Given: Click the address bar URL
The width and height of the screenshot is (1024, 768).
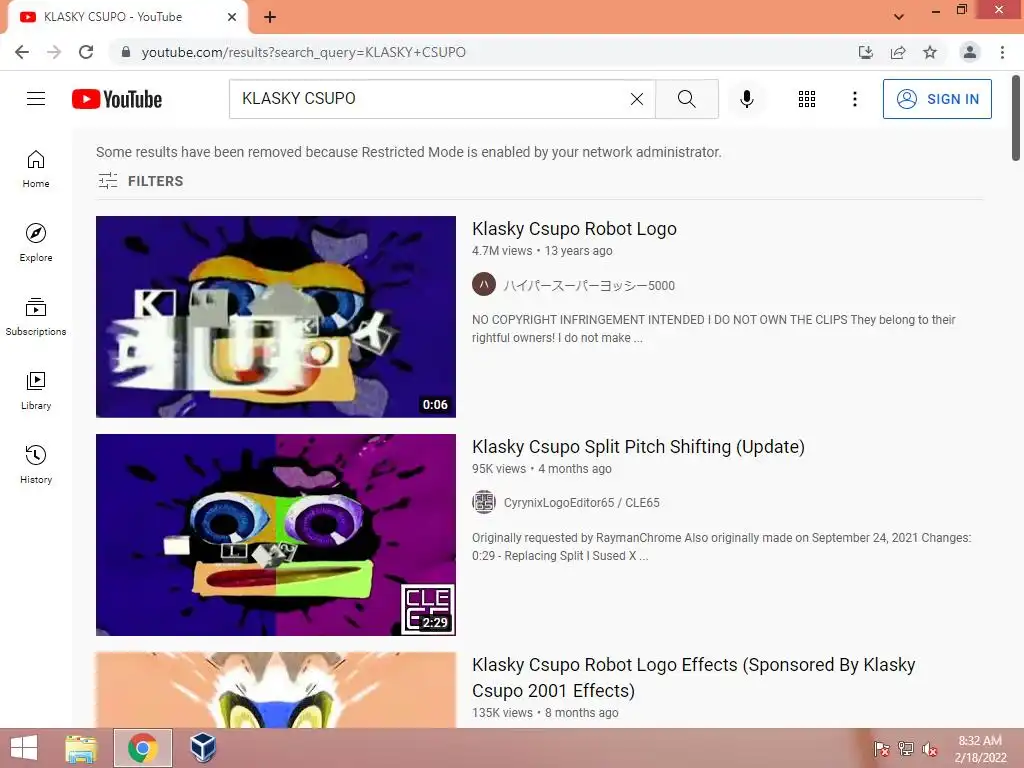Looking at the screenshot, I should 304,52.
